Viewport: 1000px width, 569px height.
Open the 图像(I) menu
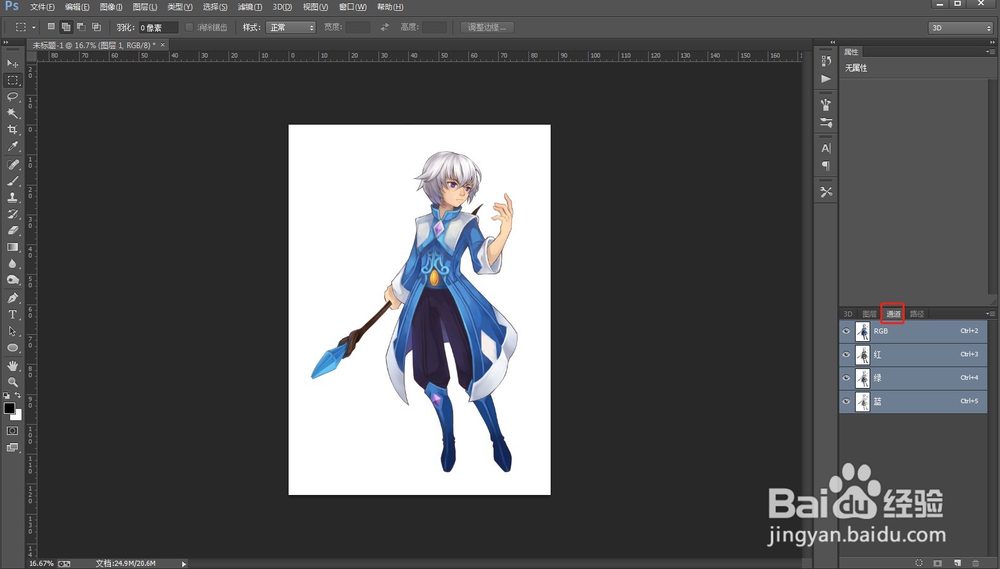click(x=110, y=7)
